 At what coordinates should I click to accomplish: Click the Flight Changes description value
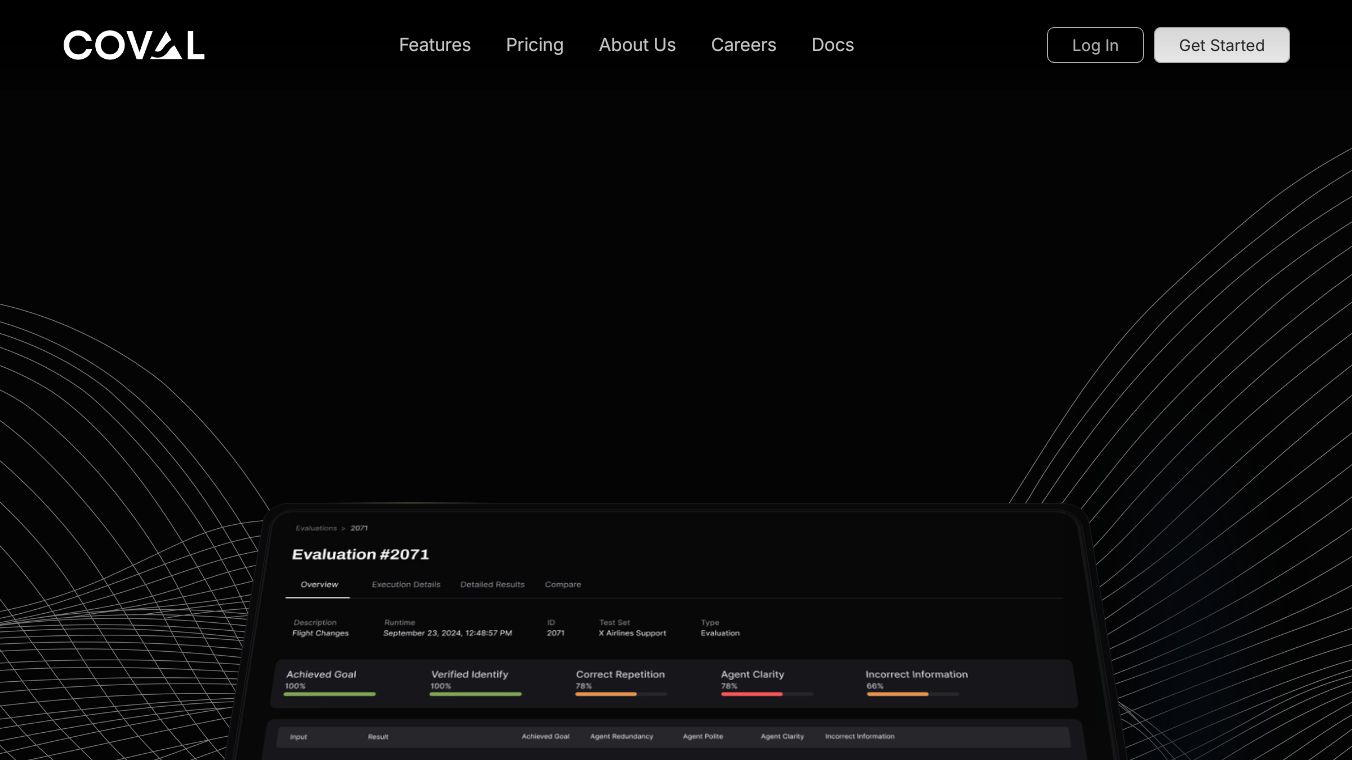pos(320,633)
